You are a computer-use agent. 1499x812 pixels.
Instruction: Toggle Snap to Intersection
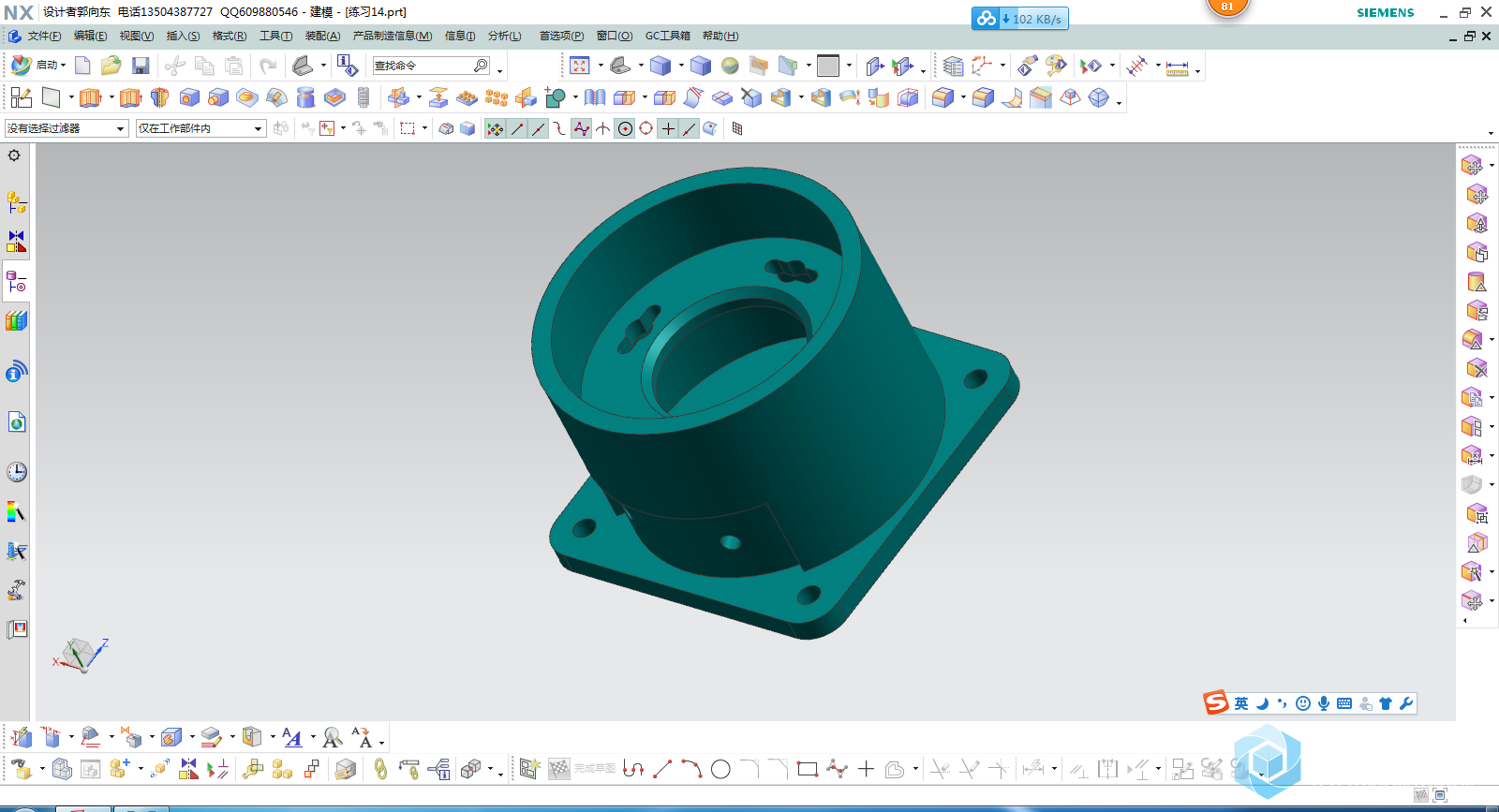603,129
